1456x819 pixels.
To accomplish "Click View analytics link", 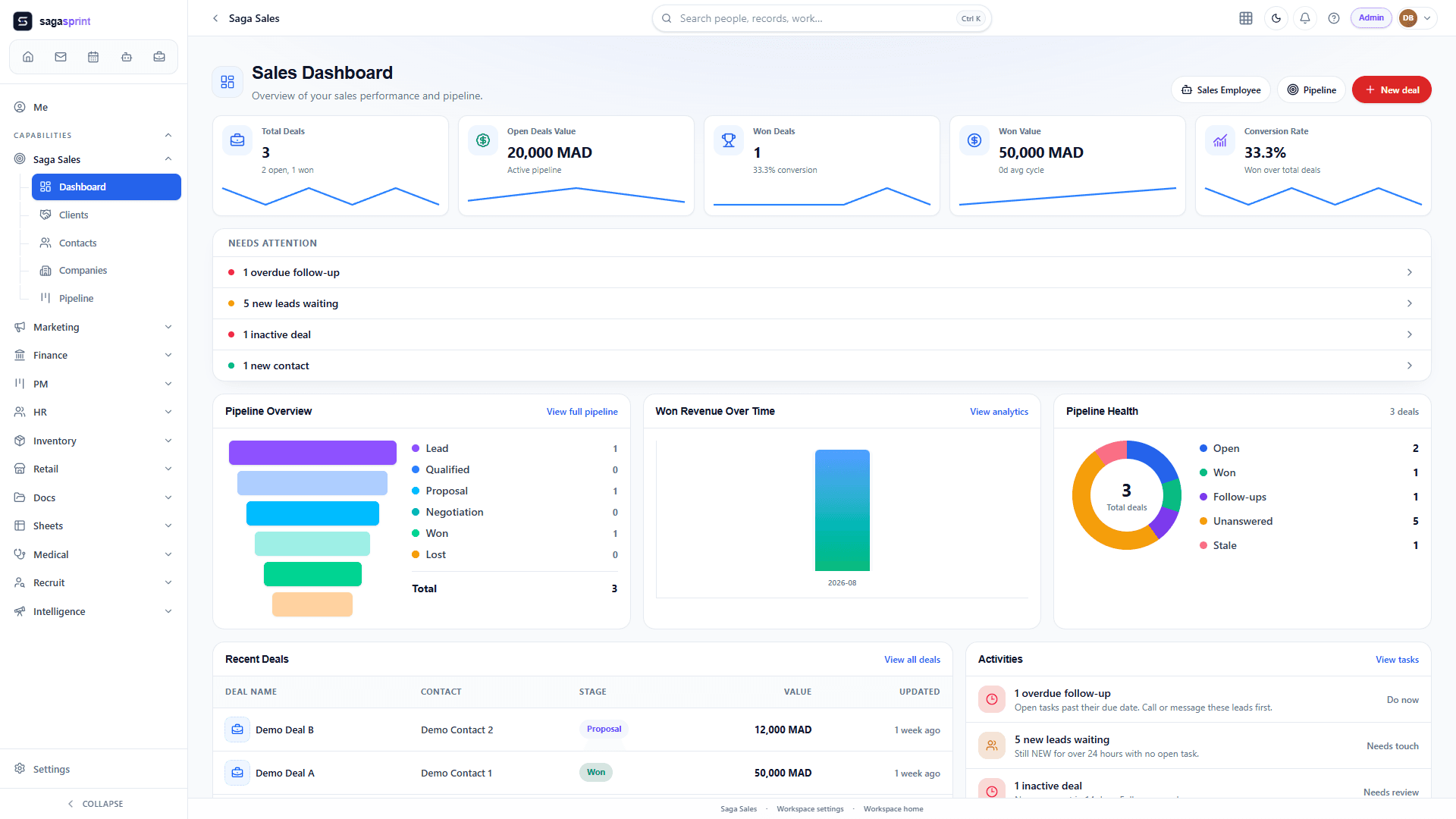I will pyautogui.click(x=999, y=412).
